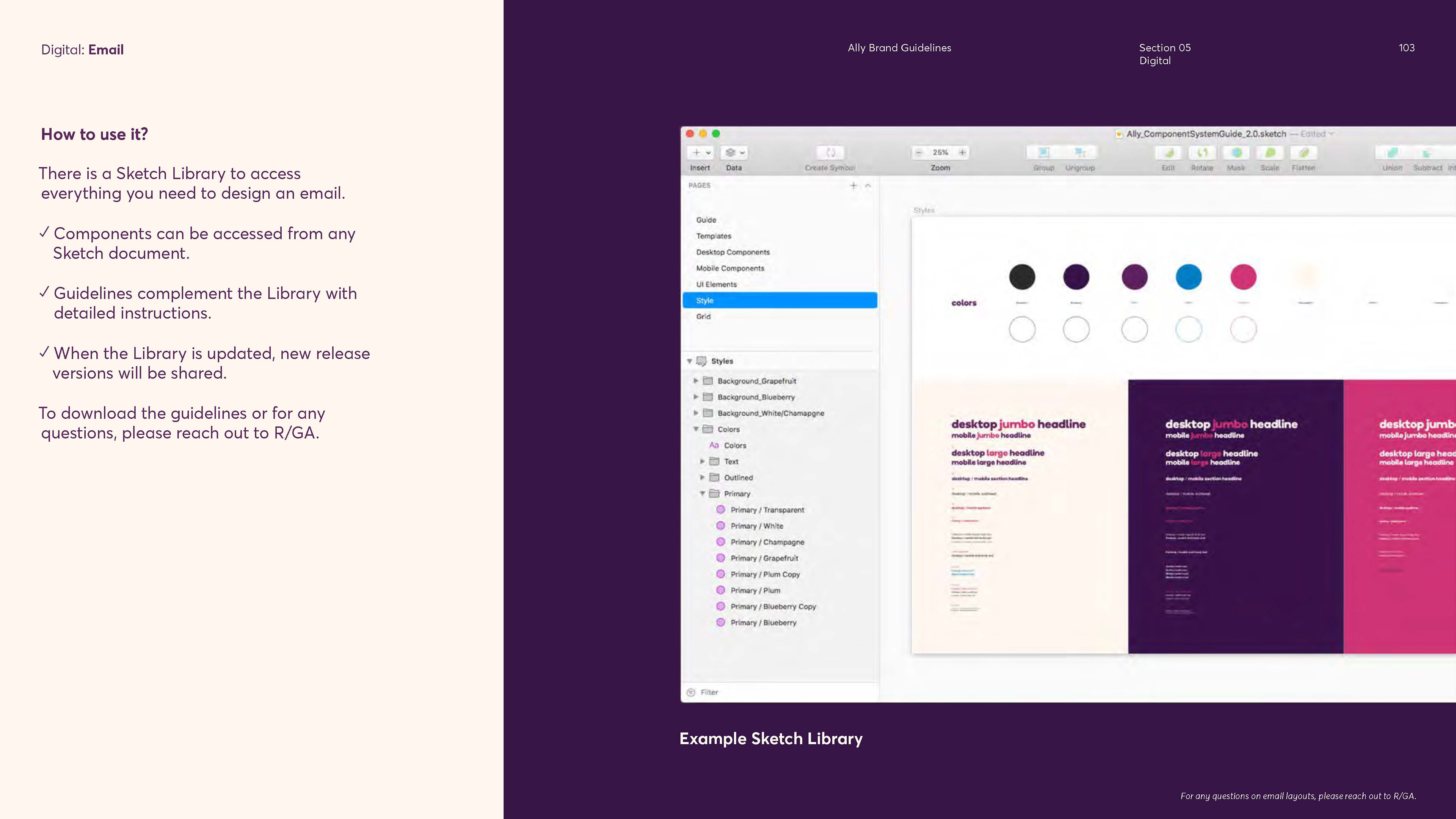Click the Mask toolbar icon
This screenshot has height=819, width=1456.
1236,152
